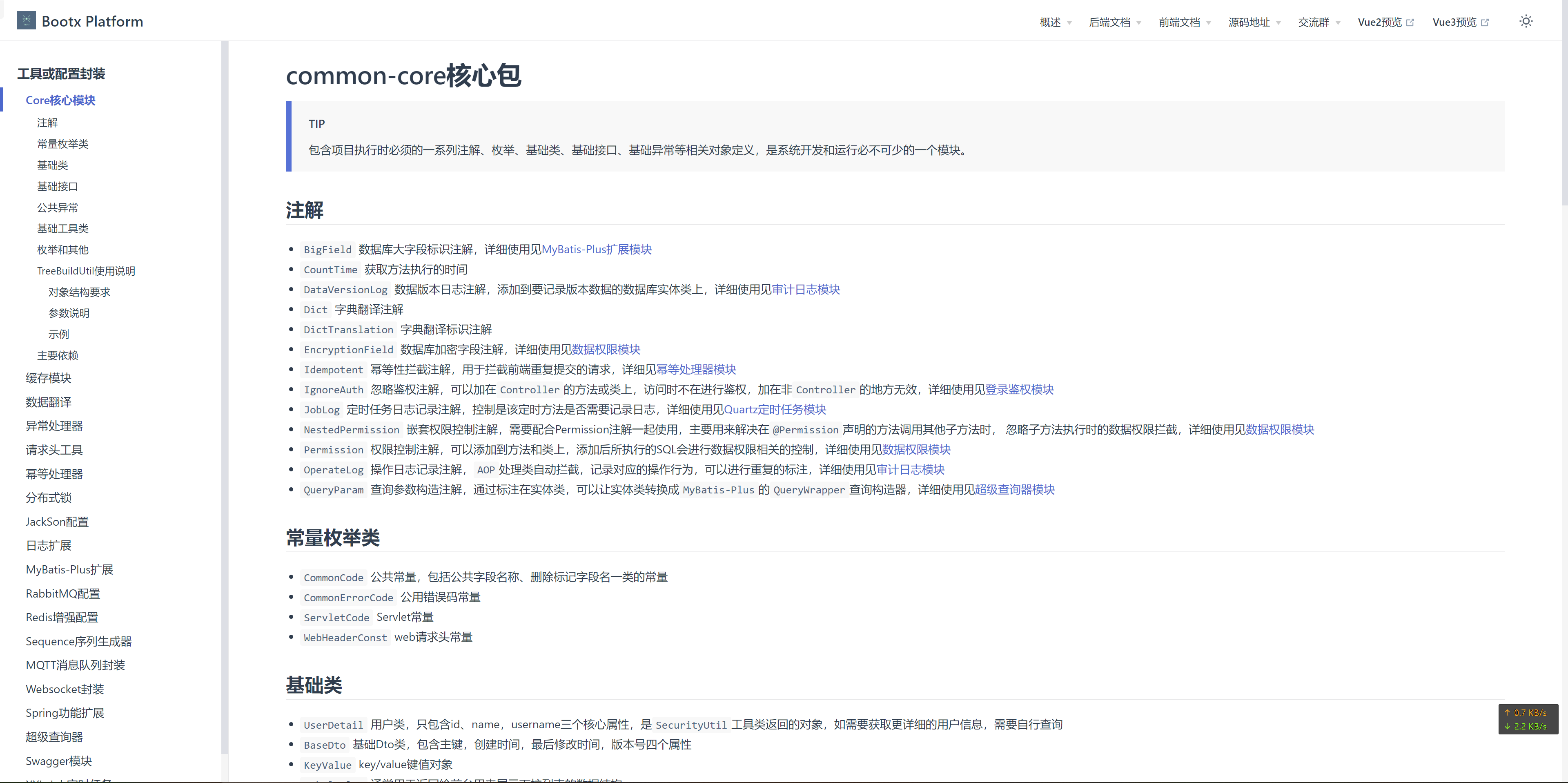Open the 前端文档 dropdown arrow
Screen dimensions: 1568x783
click(1208, 23)
